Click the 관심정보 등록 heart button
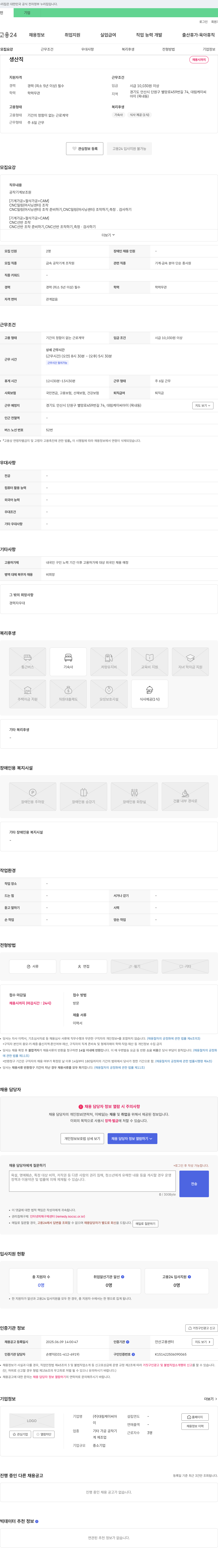Screen dimensions: 218x1568 click(85, 148)
